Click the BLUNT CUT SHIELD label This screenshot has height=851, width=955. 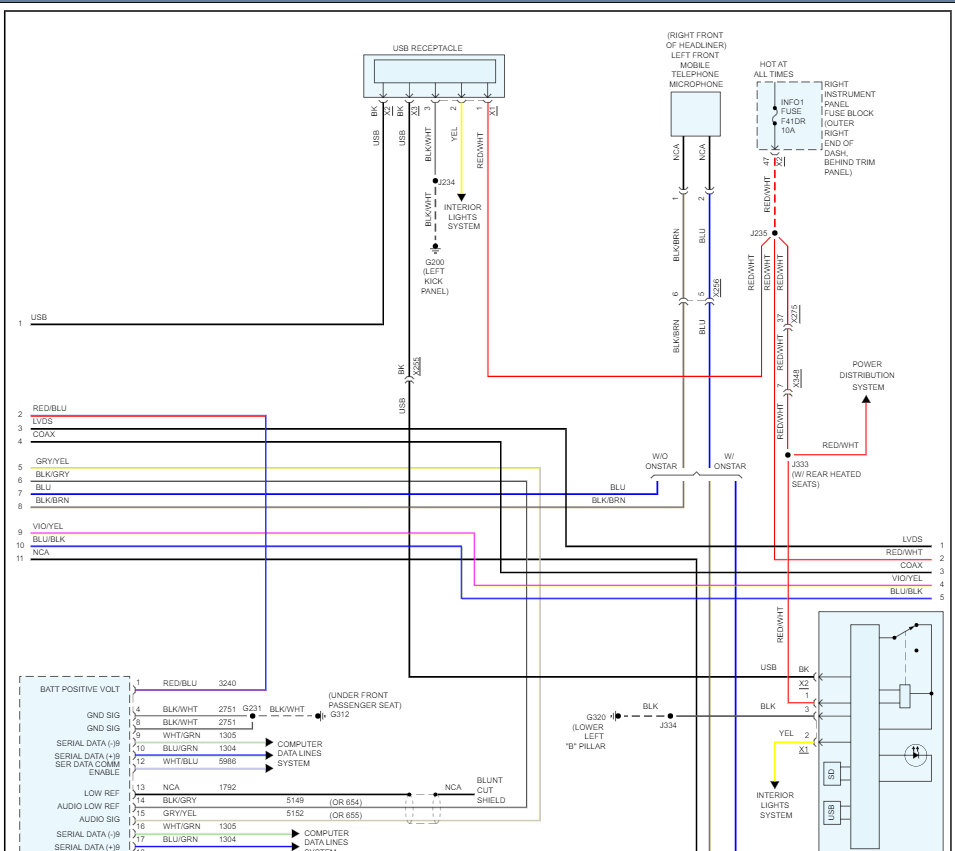[x=490, y=790]
